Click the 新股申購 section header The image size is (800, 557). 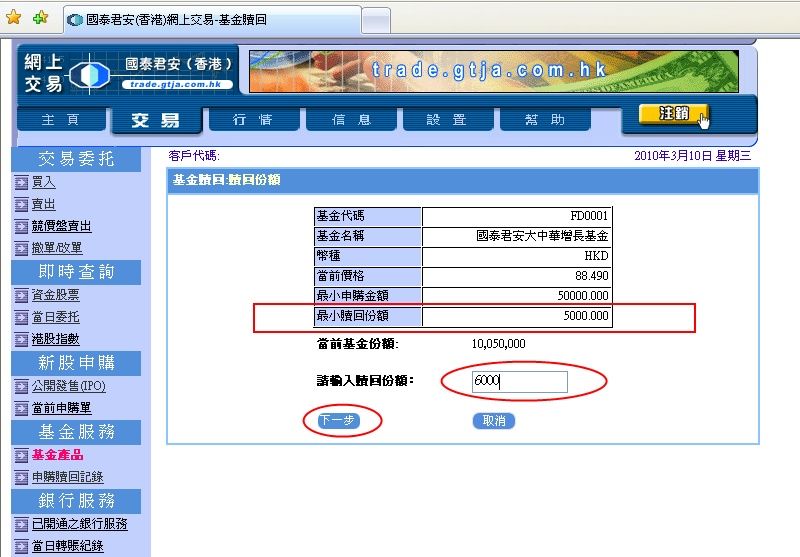pos(76,363)
